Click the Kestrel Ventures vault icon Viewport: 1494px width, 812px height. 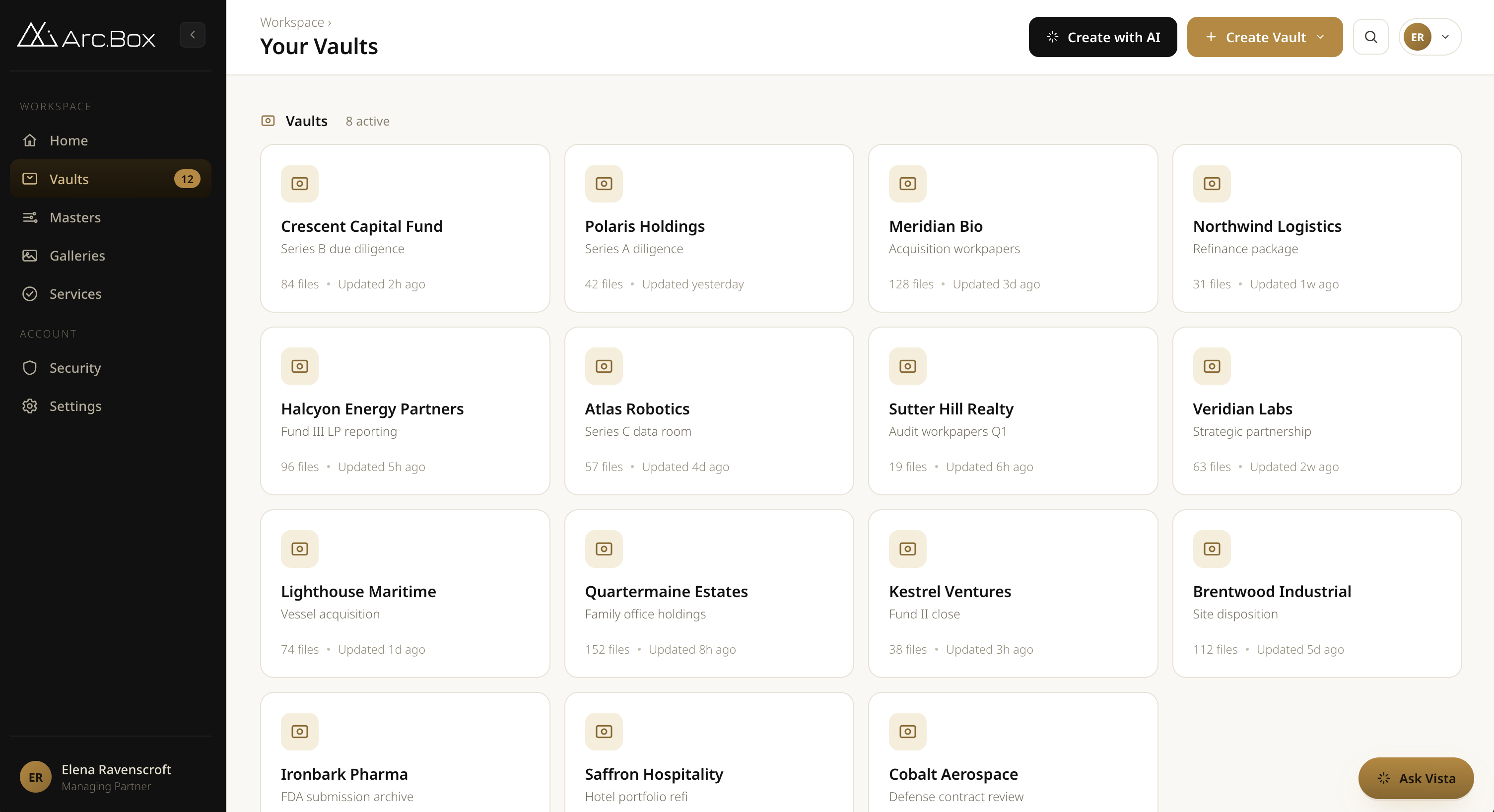908,549
